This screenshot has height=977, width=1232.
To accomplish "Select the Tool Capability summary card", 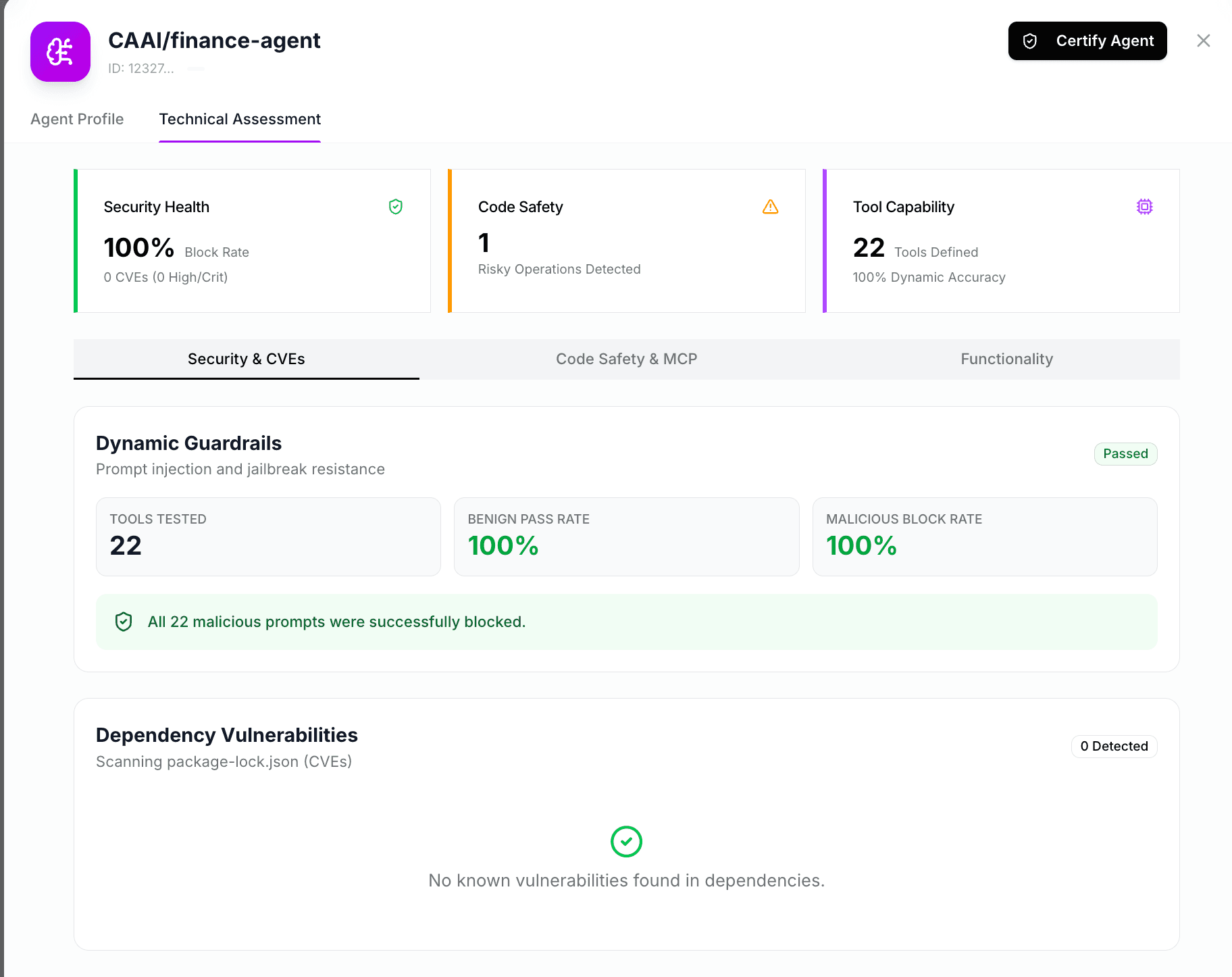I will click(1001, 241).
